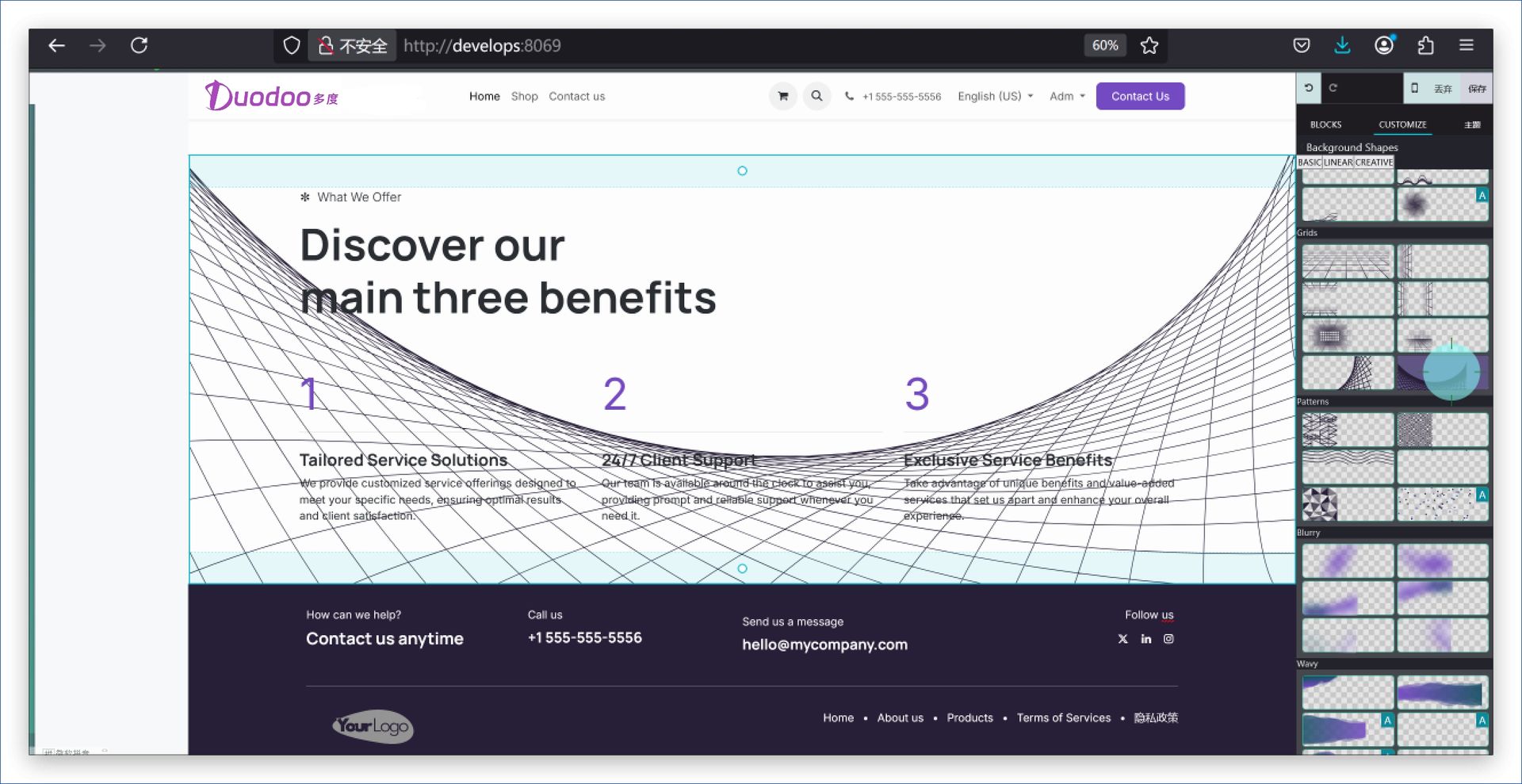Open the Firefox downloads arrow icon
This screenshot has width=1522, height=784.
tap(1342, 46)
